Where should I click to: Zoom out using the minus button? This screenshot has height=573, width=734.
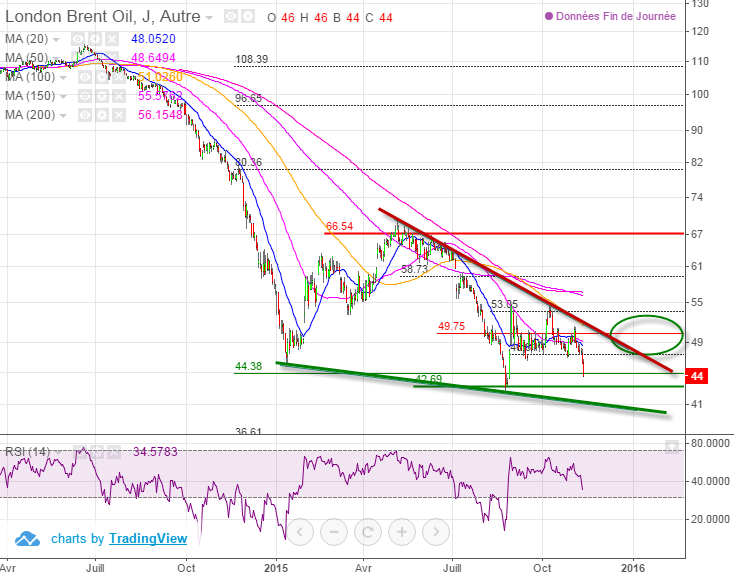[x=335, y=531]
